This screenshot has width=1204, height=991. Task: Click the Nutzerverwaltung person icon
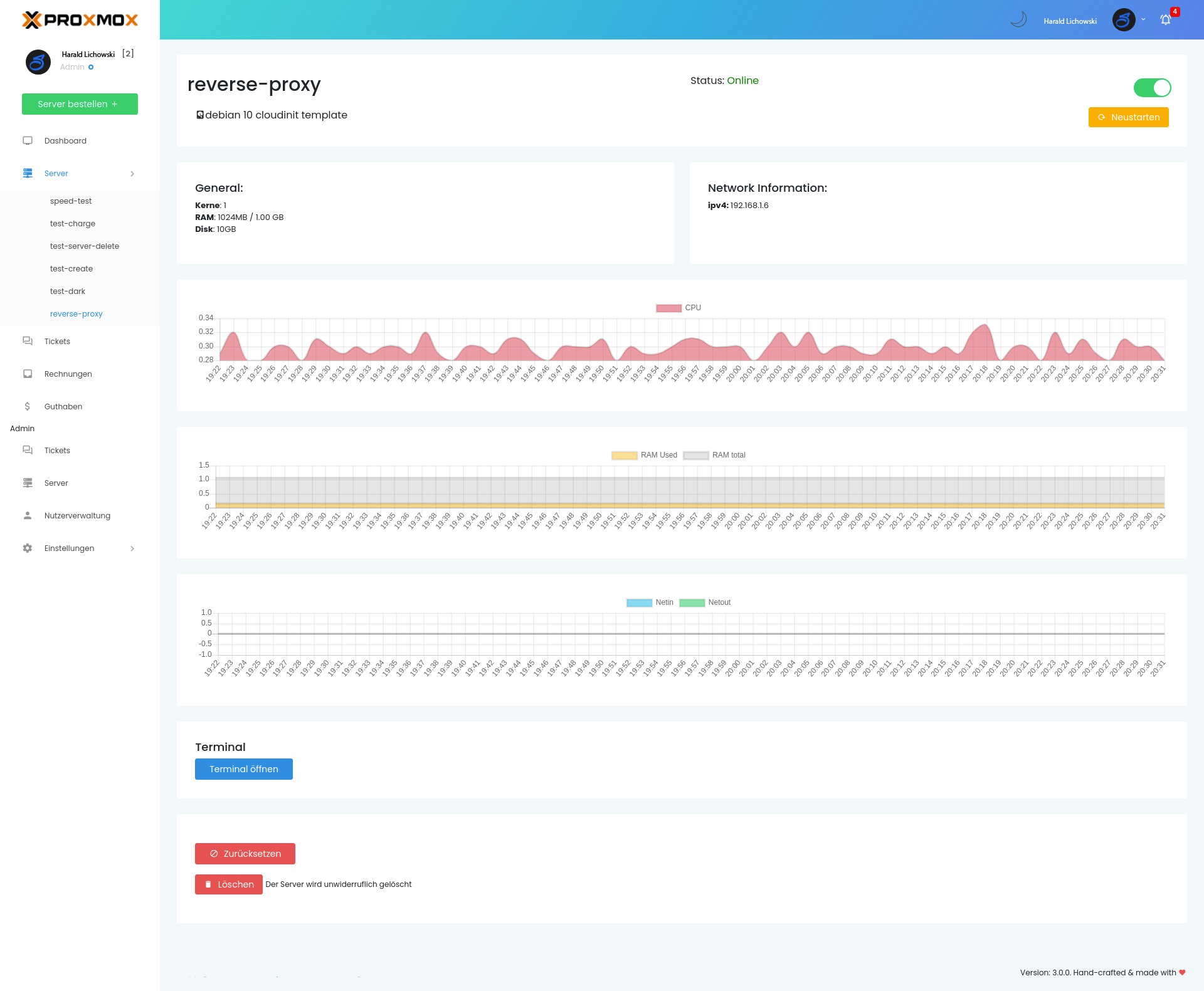point(28,515)
